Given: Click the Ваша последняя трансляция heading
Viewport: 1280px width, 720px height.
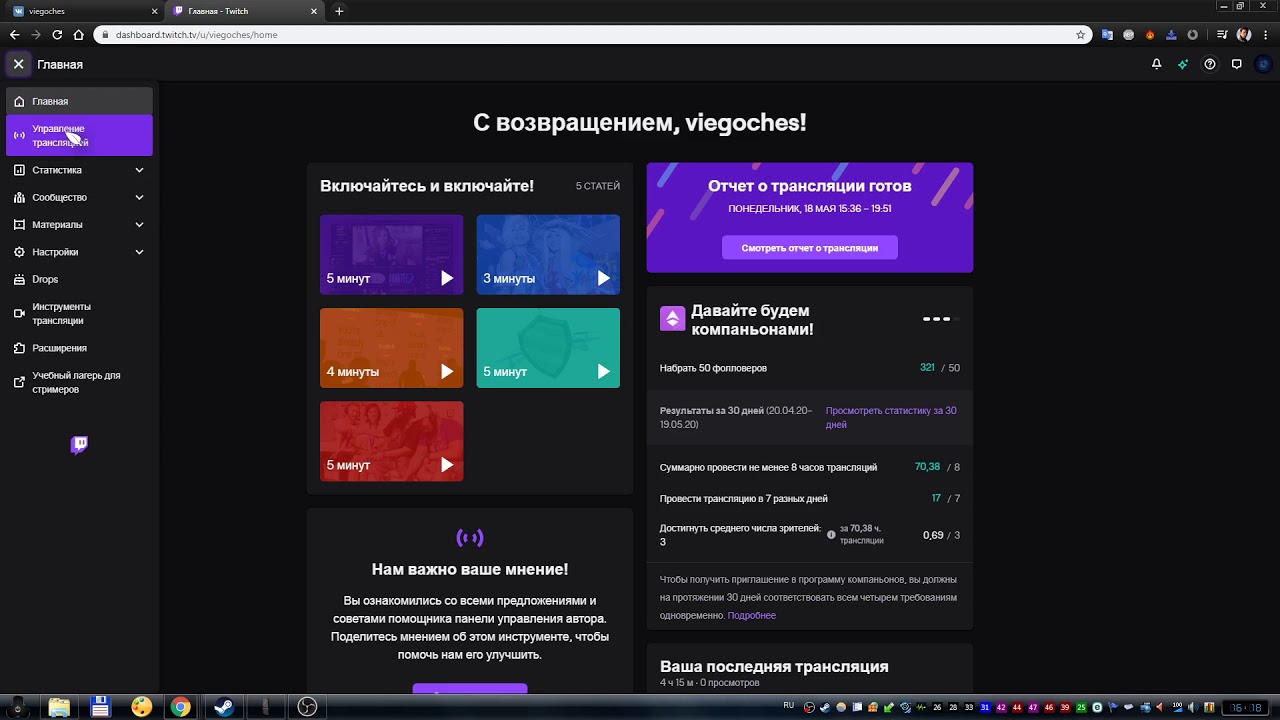Looking at the screenshot, I should click(x=774, y=666).
